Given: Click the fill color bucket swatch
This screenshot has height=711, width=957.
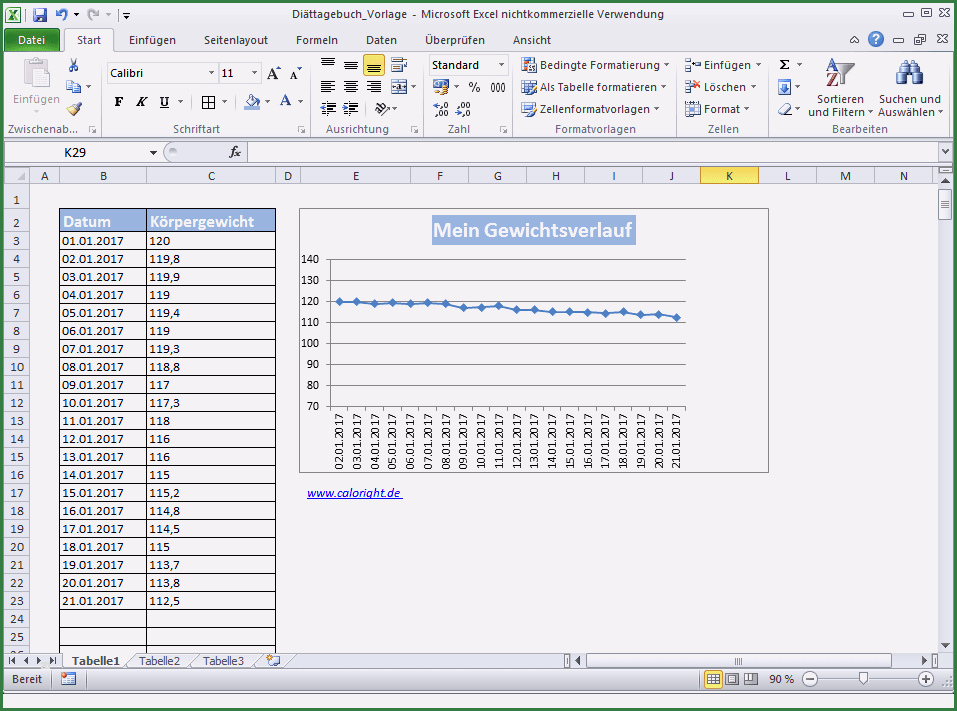Looking at the screenshot, I should coord(251,102).
